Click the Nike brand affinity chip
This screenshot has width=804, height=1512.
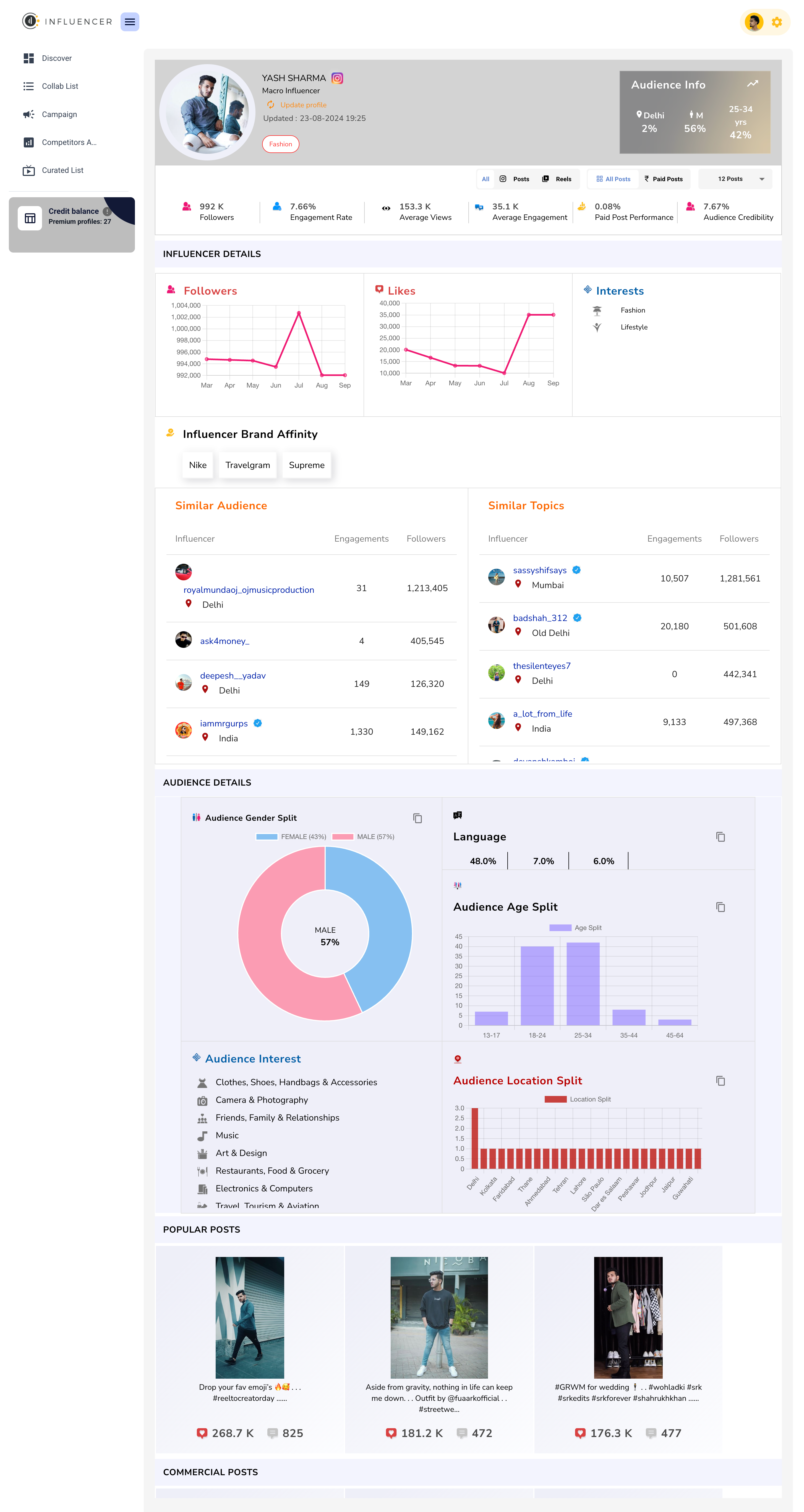(x=198, y=465)
